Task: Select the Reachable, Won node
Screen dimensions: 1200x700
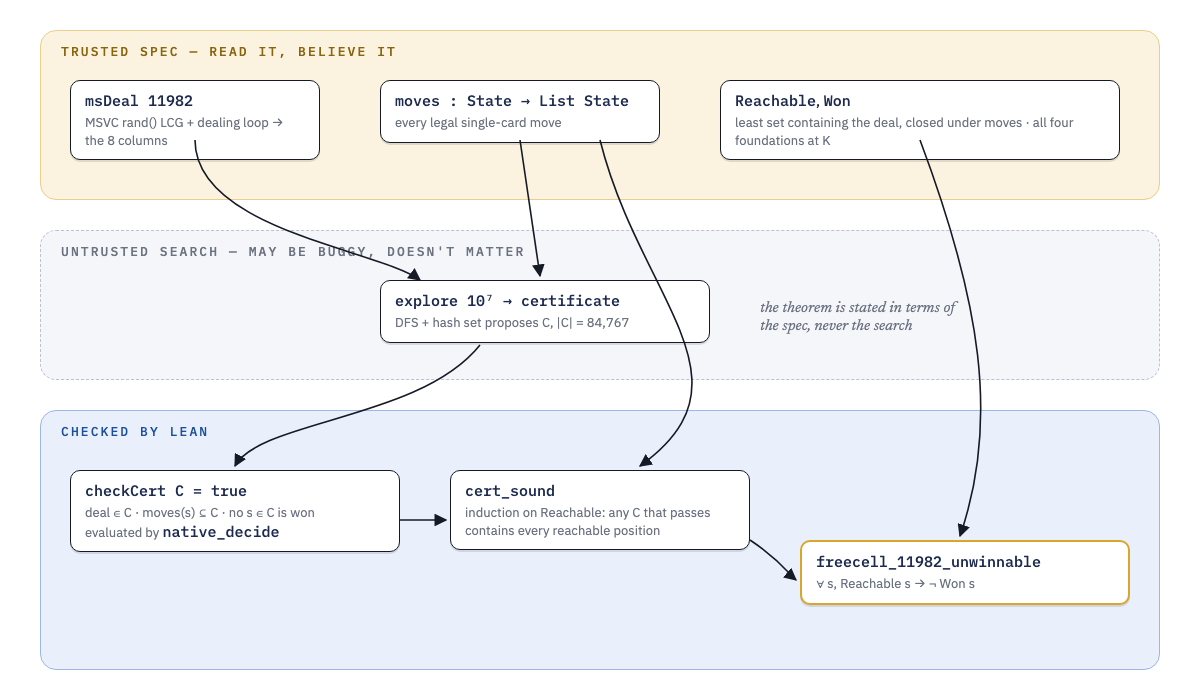Action: tap(920, 120)
